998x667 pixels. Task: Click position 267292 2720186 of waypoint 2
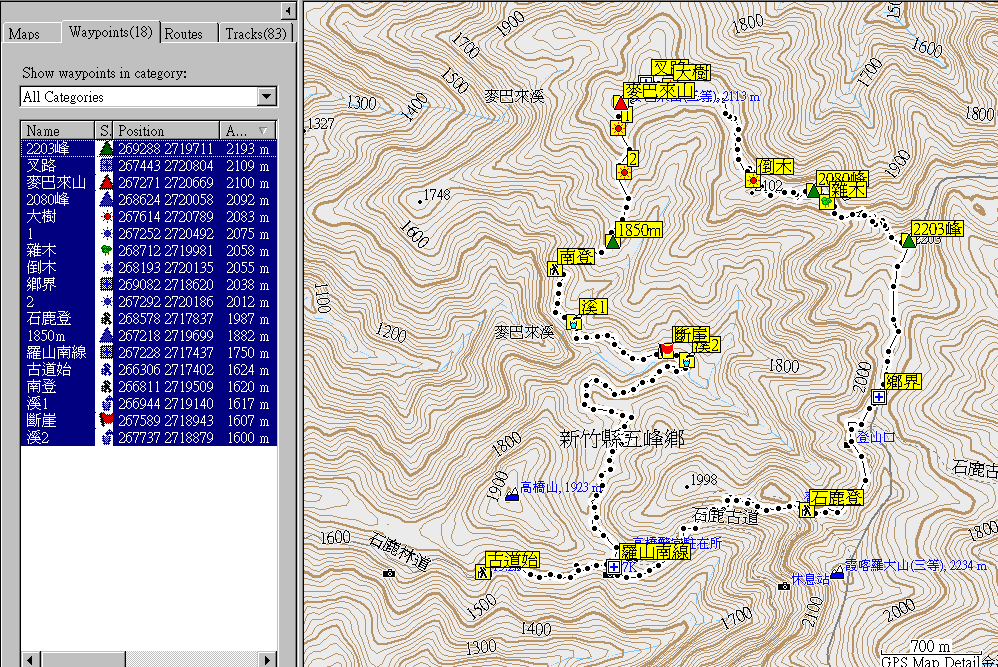pyautogui.click(x=165, y=302)
